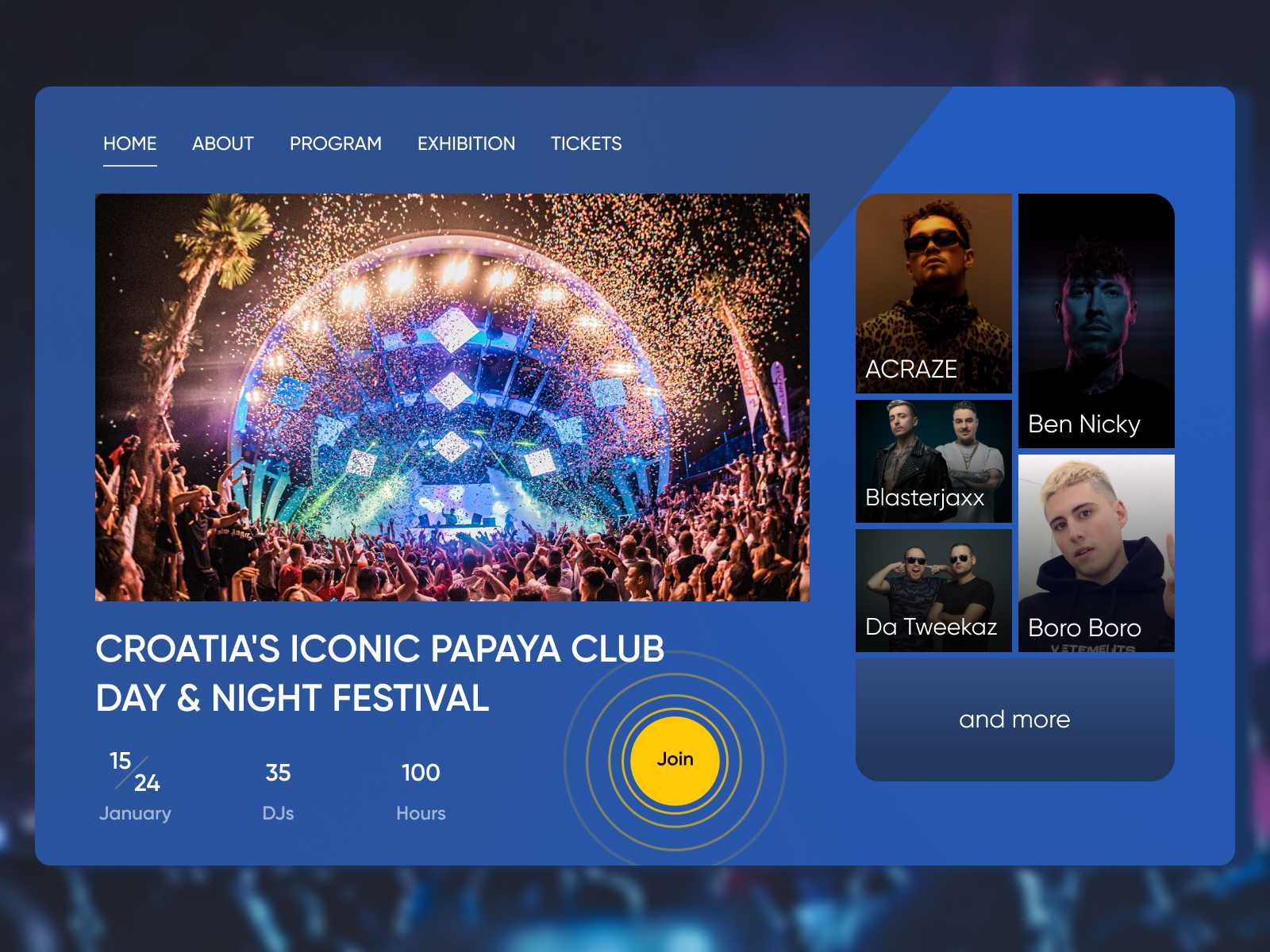Open the HOME navigation tab

click(130, 144)
